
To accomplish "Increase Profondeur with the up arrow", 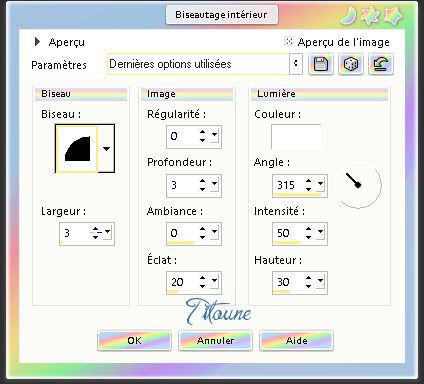I will [203, 181].
